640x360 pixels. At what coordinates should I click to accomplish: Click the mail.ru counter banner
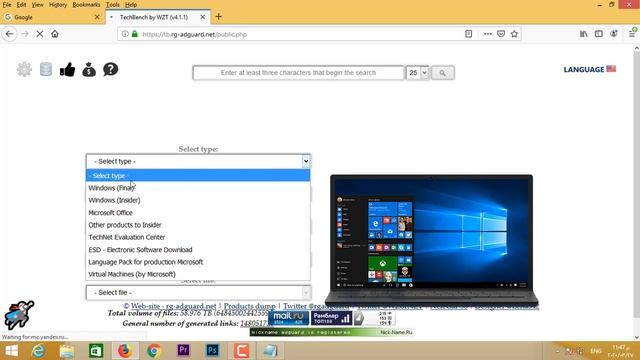point(289,318)
